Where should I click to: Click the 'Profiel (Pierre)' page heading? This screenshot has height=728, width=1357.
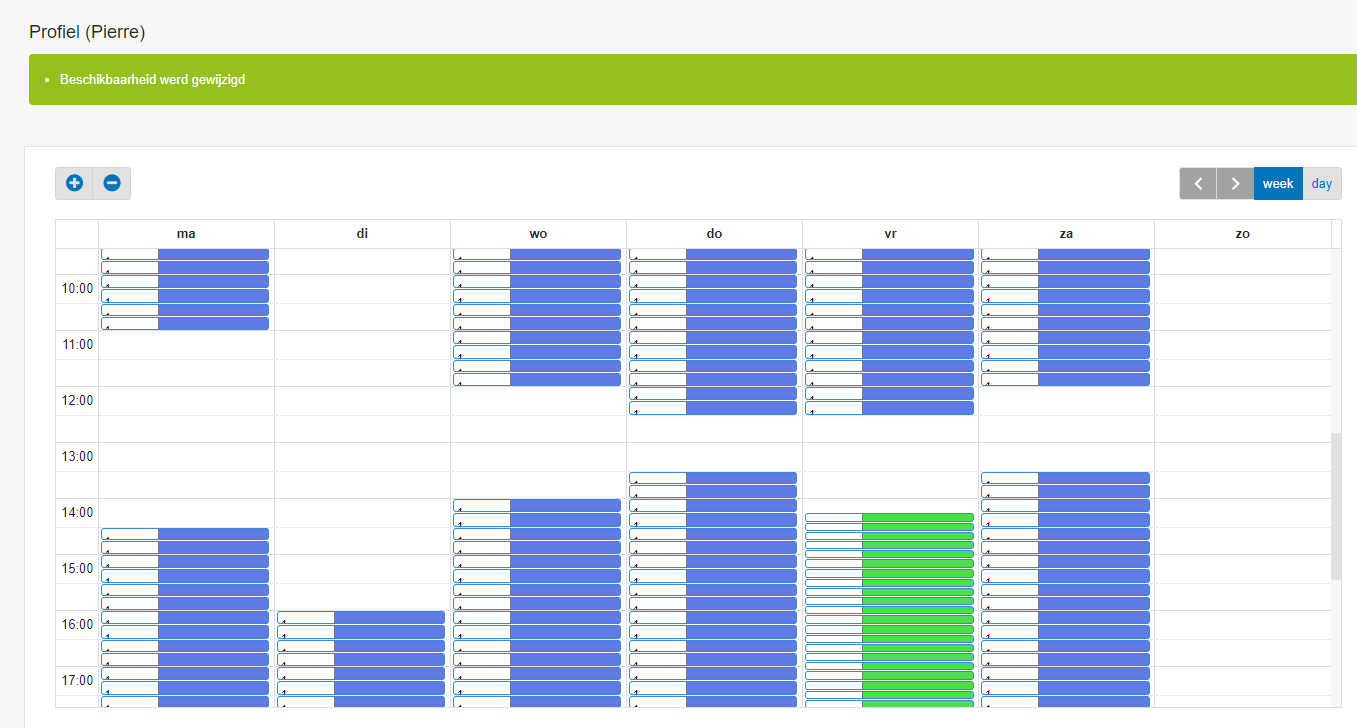pyautogui.click(x=87, y=32)
